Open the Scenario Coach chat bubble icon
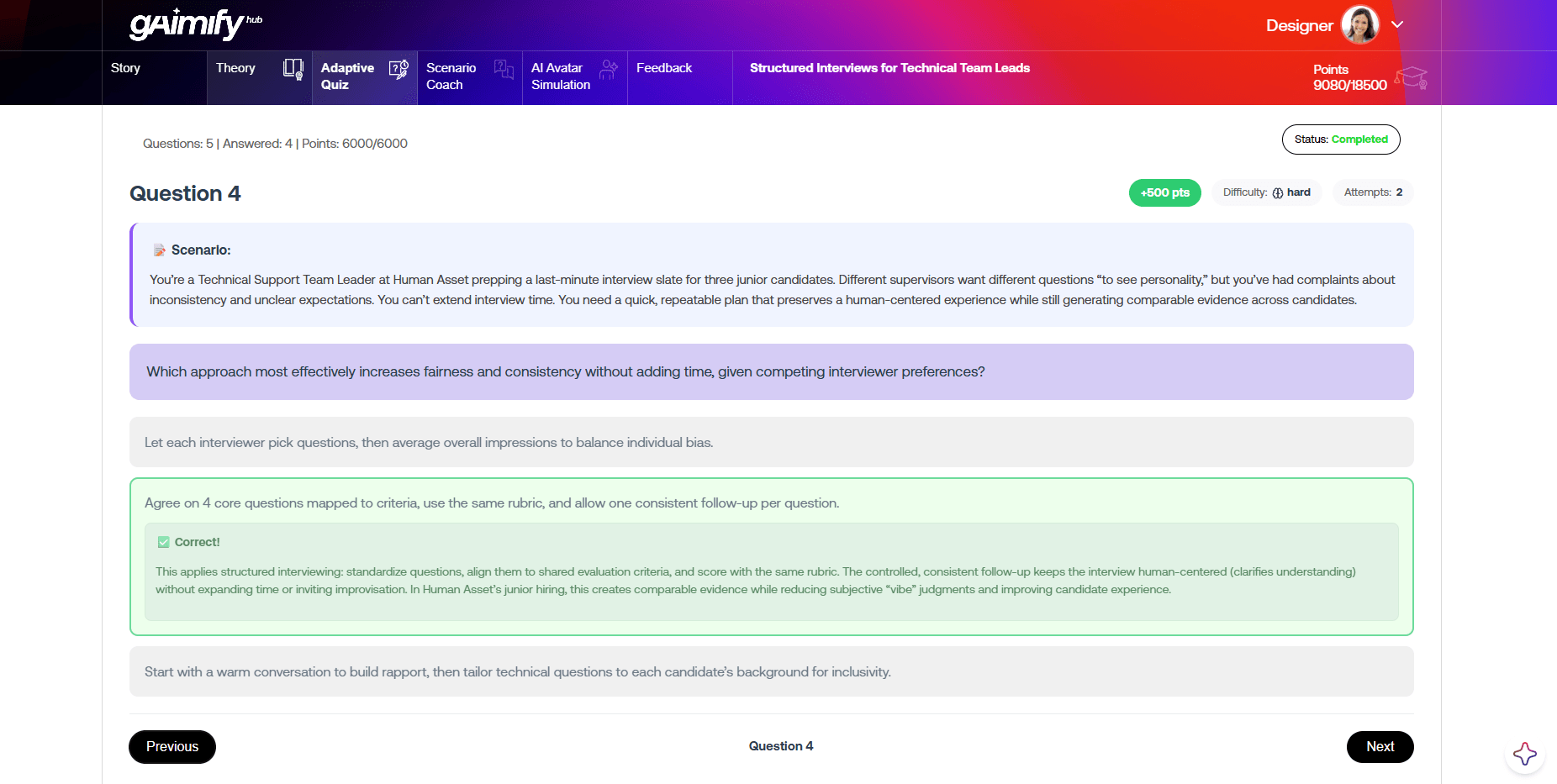Viewport: 1557px width, 784px height. pos(503,70)
